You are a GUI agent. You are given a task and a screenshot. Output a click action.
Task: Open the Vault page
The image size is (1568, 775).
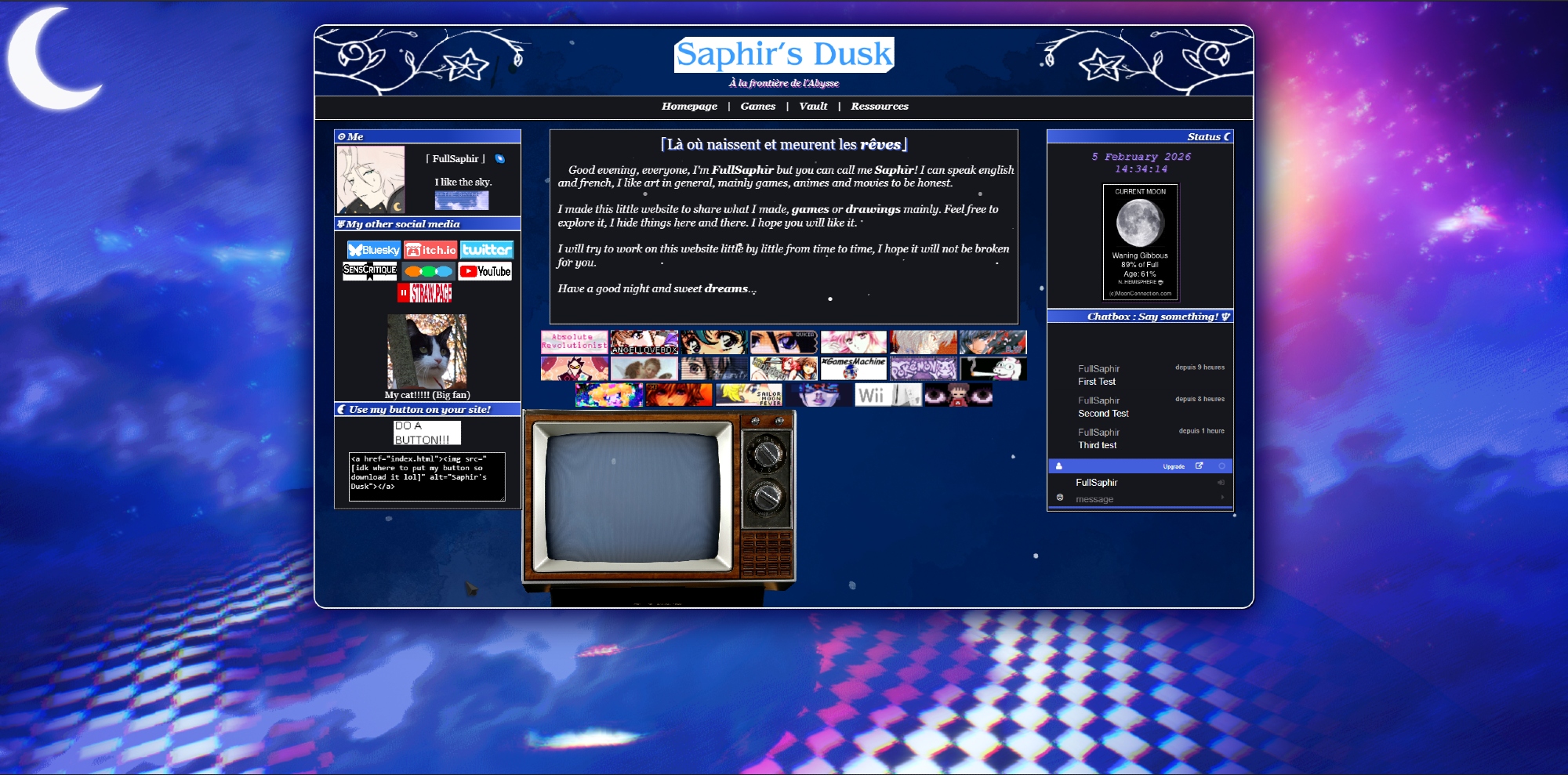[x=813, y=107]
